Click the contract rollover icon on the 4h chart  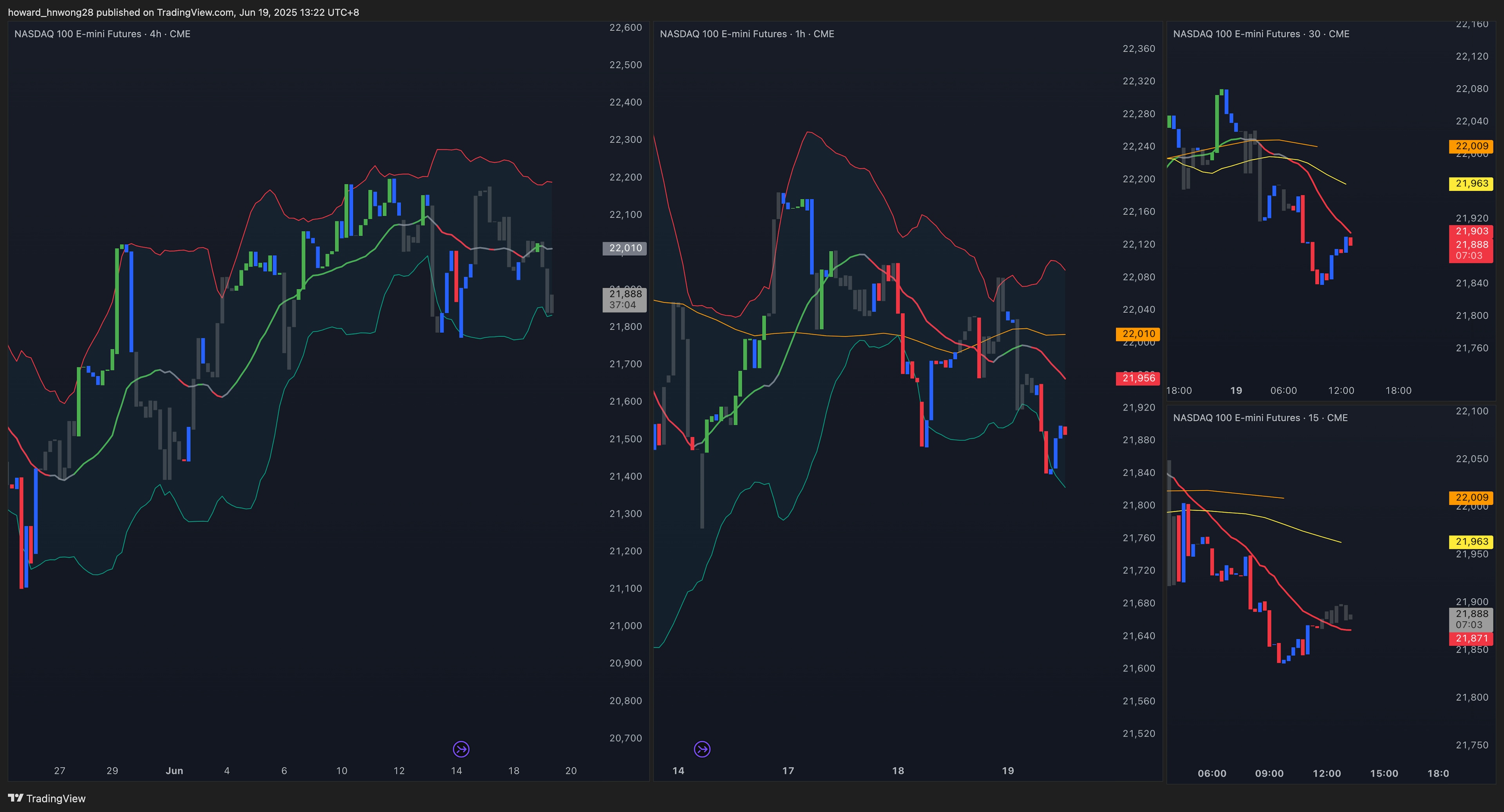click(x=461, y=749)
